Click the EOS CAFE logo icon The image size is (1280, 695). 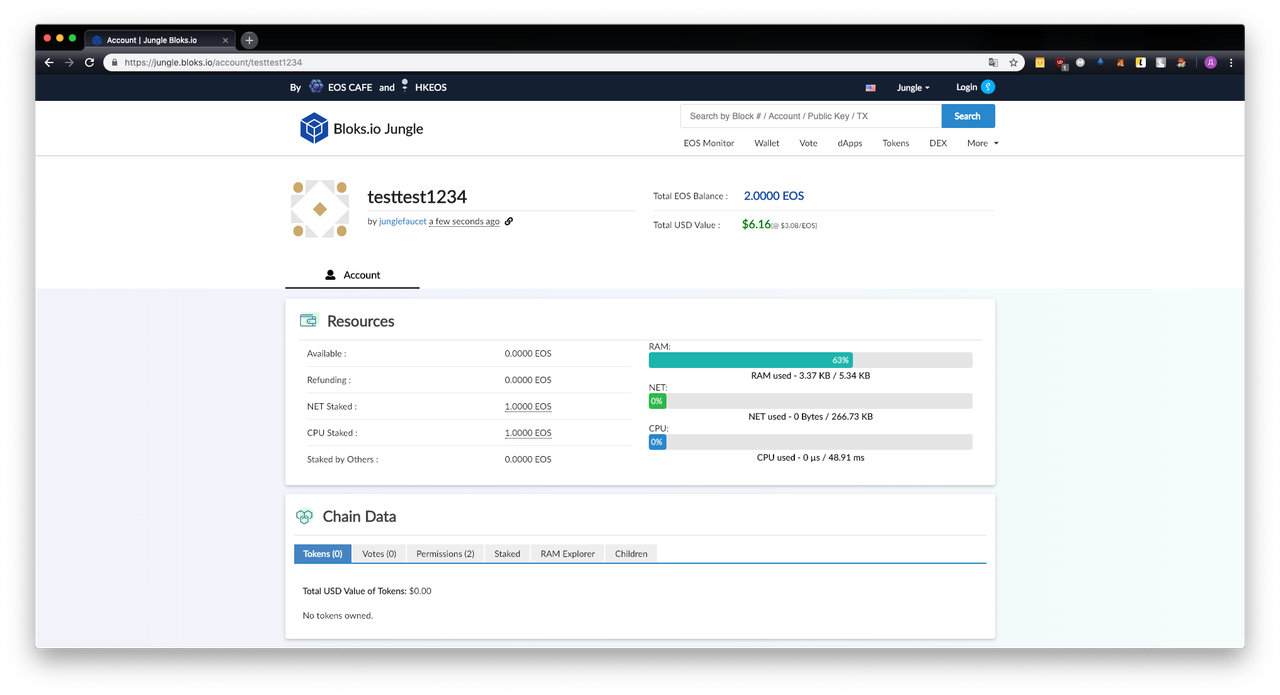(x=316, y=87)
